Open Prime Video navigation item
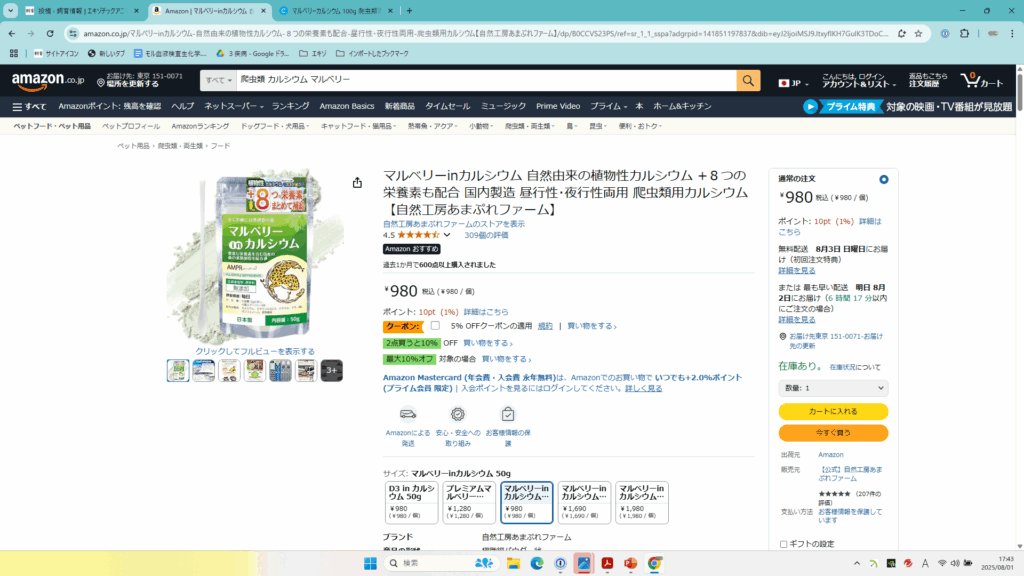The image size is (1024, 576). (x=558, y=106)
